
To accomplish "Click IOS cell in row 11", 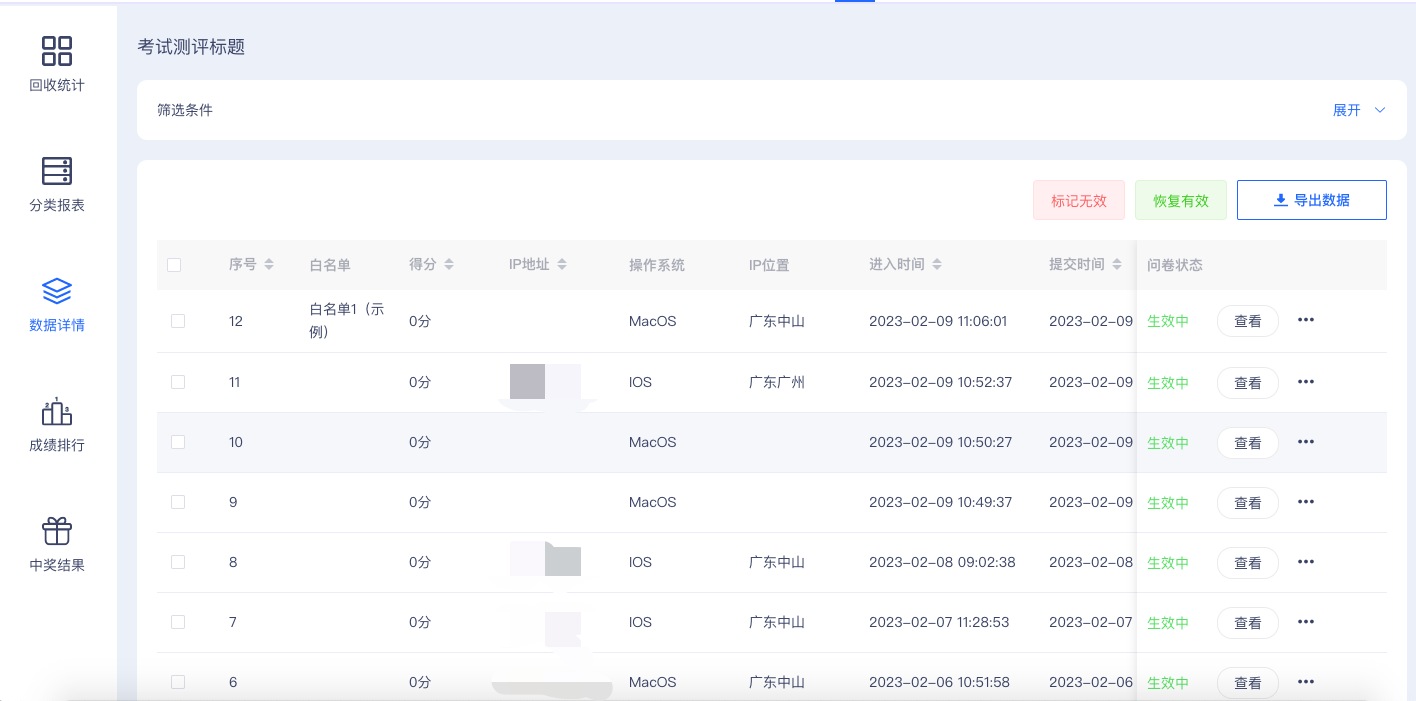I will 640,382.
